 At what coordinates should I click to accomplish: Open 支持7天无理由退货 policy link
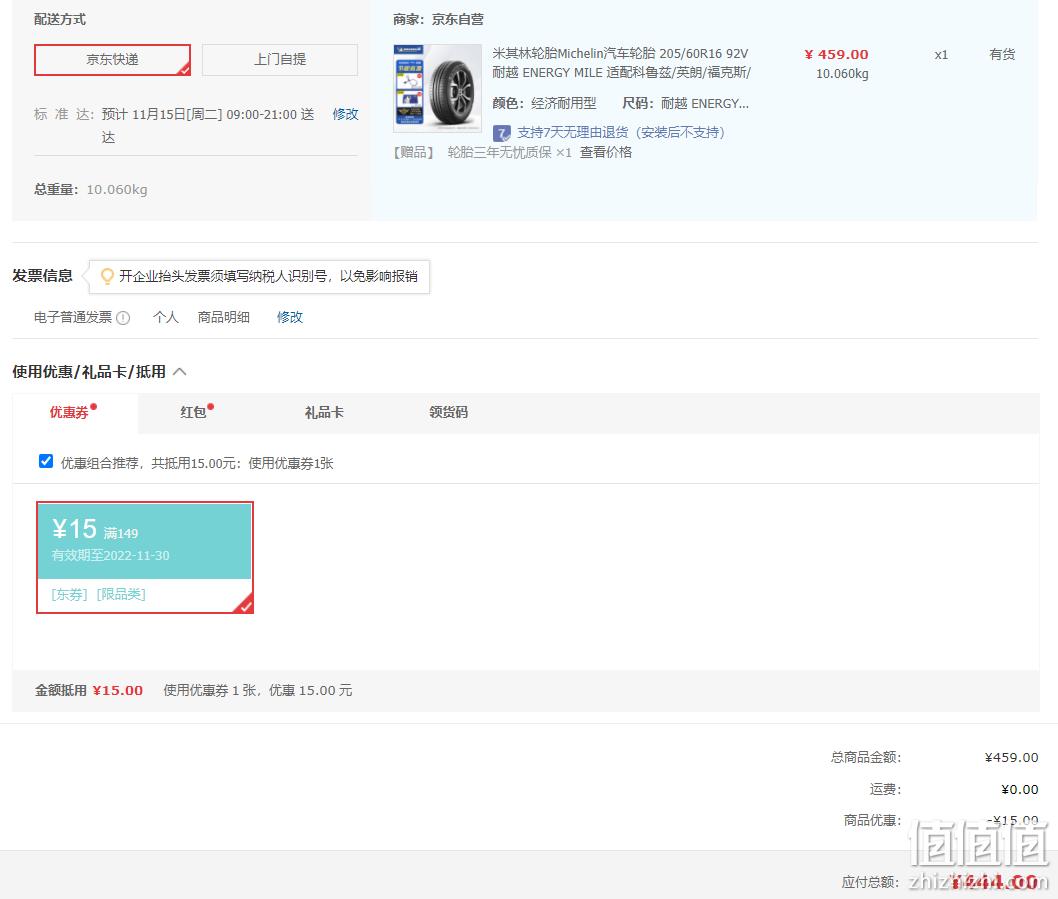click(x=621, y=132)
